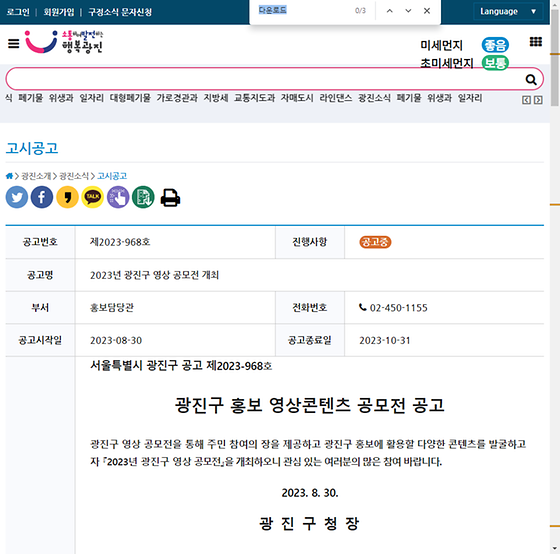Image resolution: width=560 pixels, height=554 pixels.
Task: Click 광진소식 in the breadcrumb
Action: [x=74, y=176]
